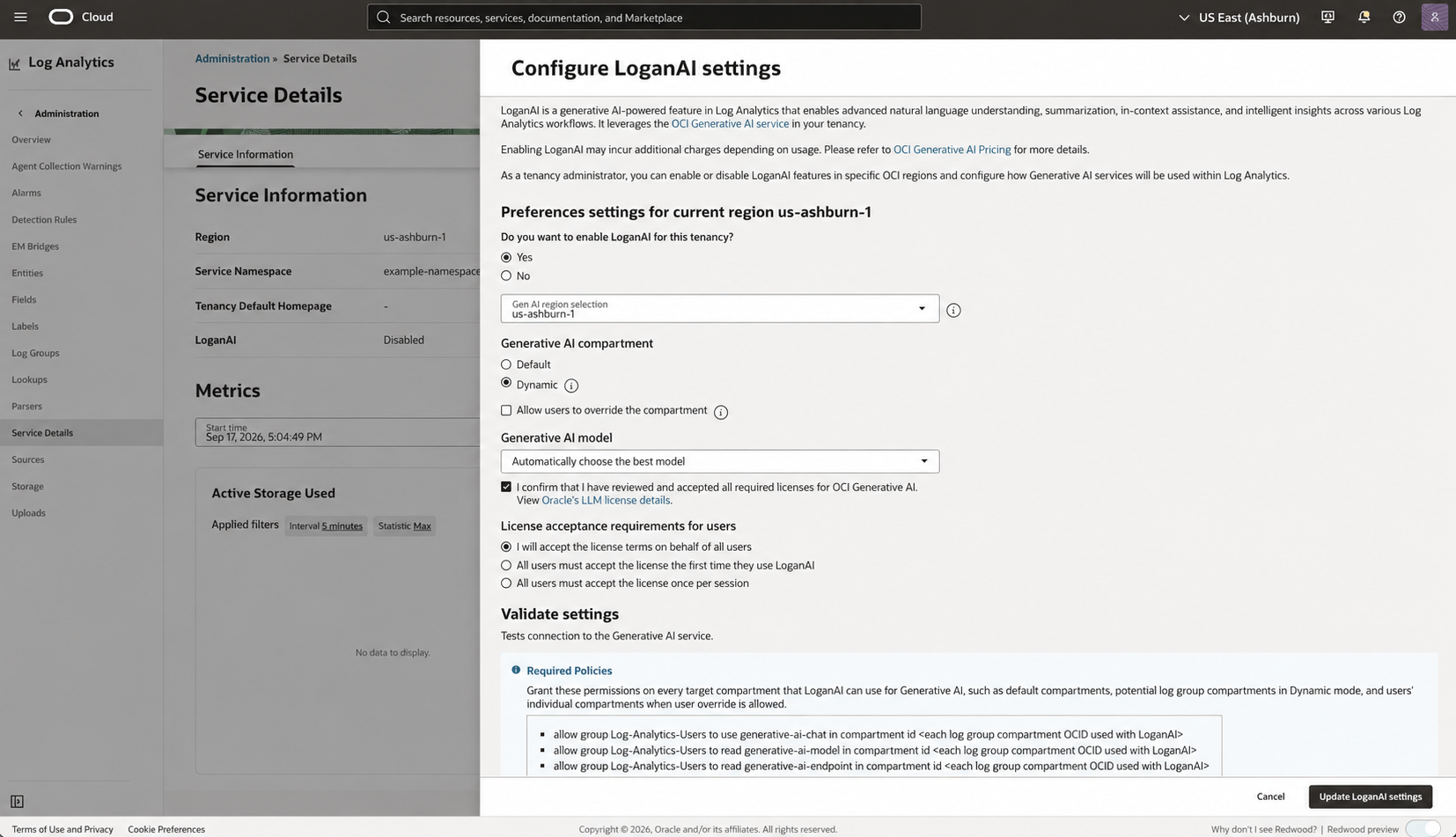Click Why don't I see Redwood link
The height and width of the screenshot is (837, 1456).
(x=1263, y=829)
